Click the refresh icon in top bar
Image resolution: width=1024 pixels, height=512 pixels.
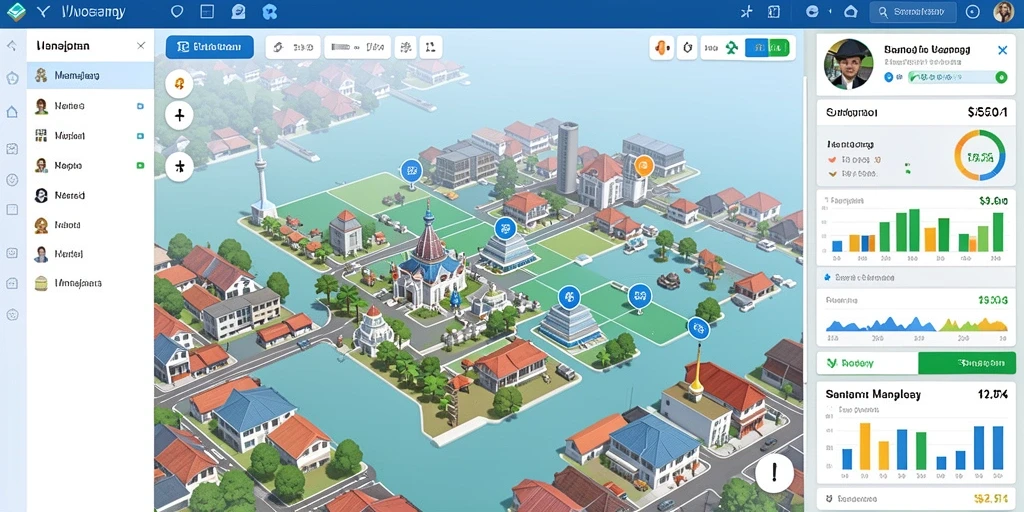pyautogui.click(x=812, y=12)
